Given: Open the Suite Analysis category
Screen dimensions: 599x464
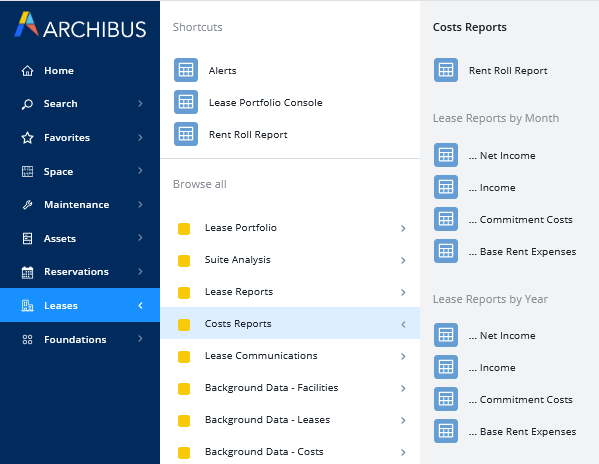Looking at the screenshot, I should [x=290, y=260].
